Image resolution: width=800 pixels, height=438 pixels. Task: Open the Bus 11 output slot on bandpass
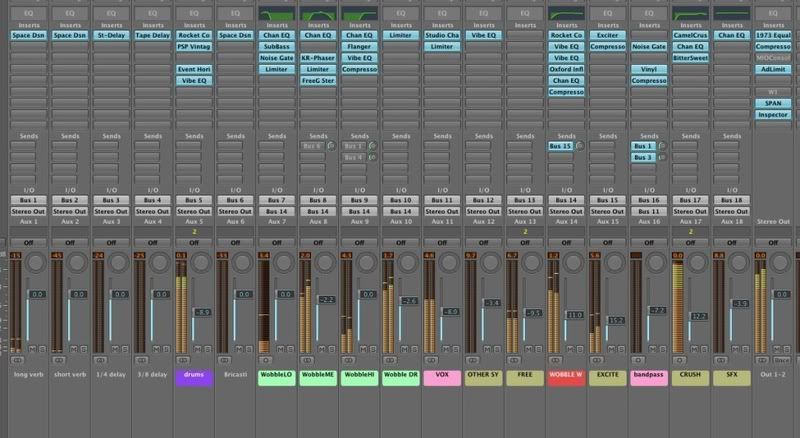(649, 211)
